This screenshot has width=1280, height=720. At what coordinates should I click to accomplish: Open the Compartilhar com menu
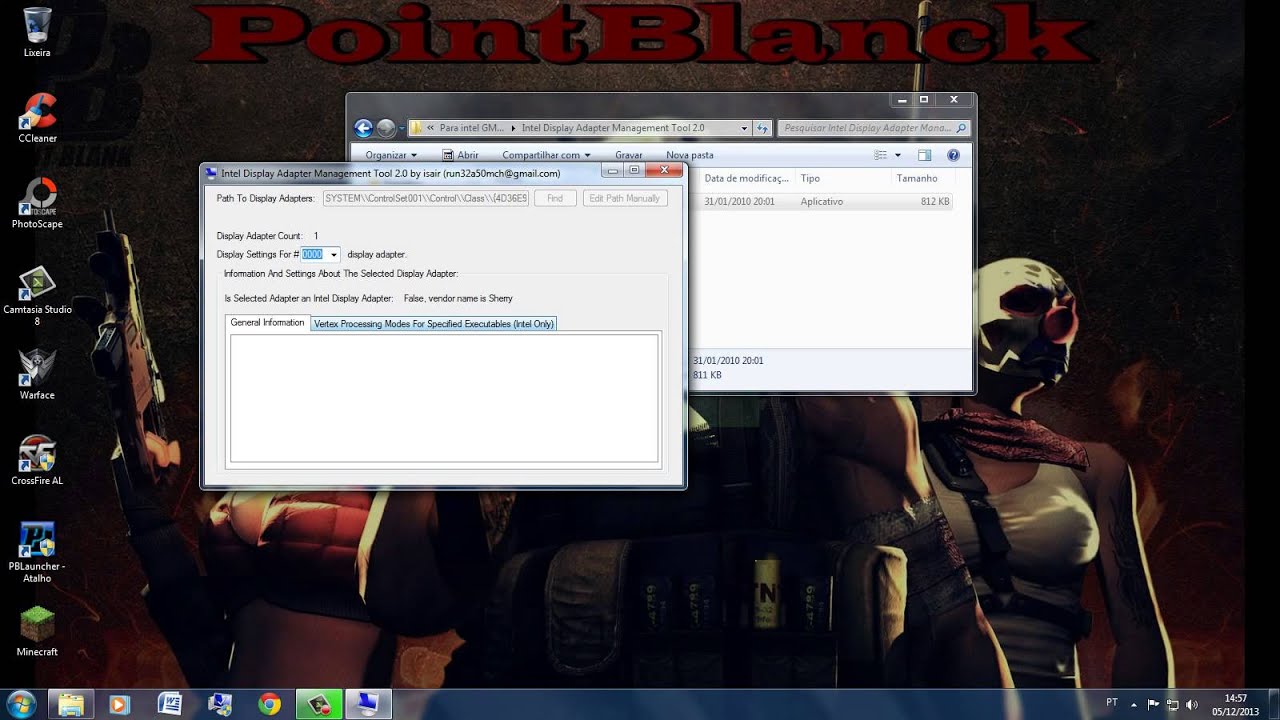click(x=546, y=155)
